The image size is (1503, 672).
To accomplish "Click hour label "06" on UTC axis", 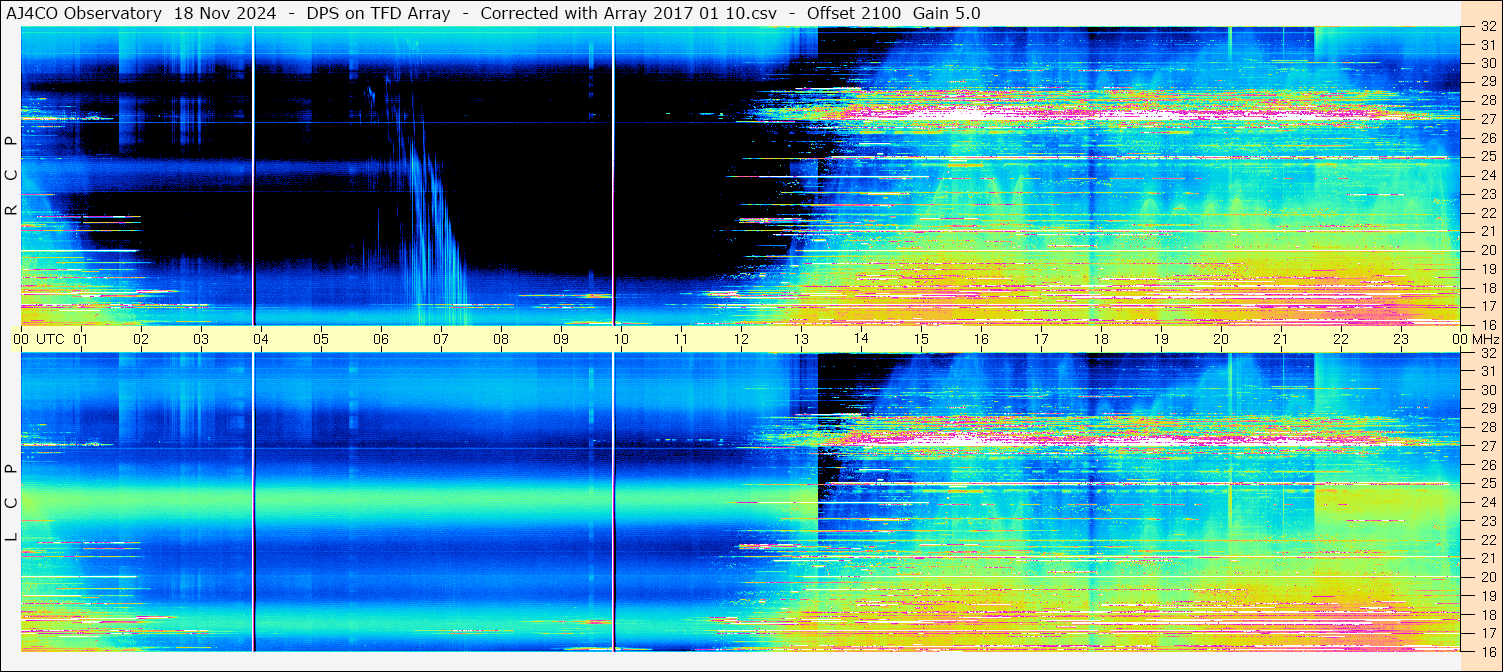I will pyautogui.click(x=381, y=340).
